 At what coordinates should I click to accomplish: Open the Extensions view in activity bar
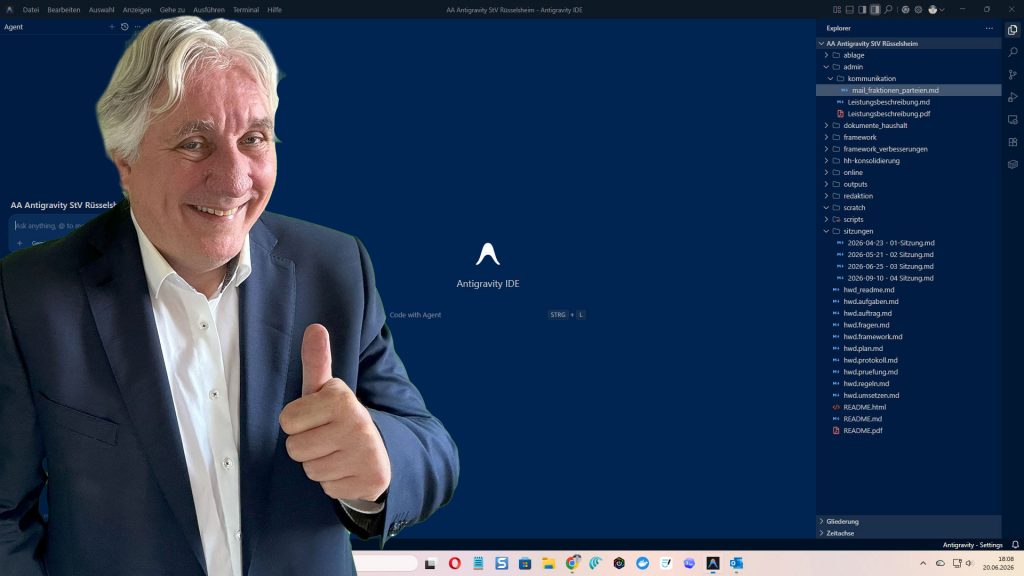coord(1012,142)
